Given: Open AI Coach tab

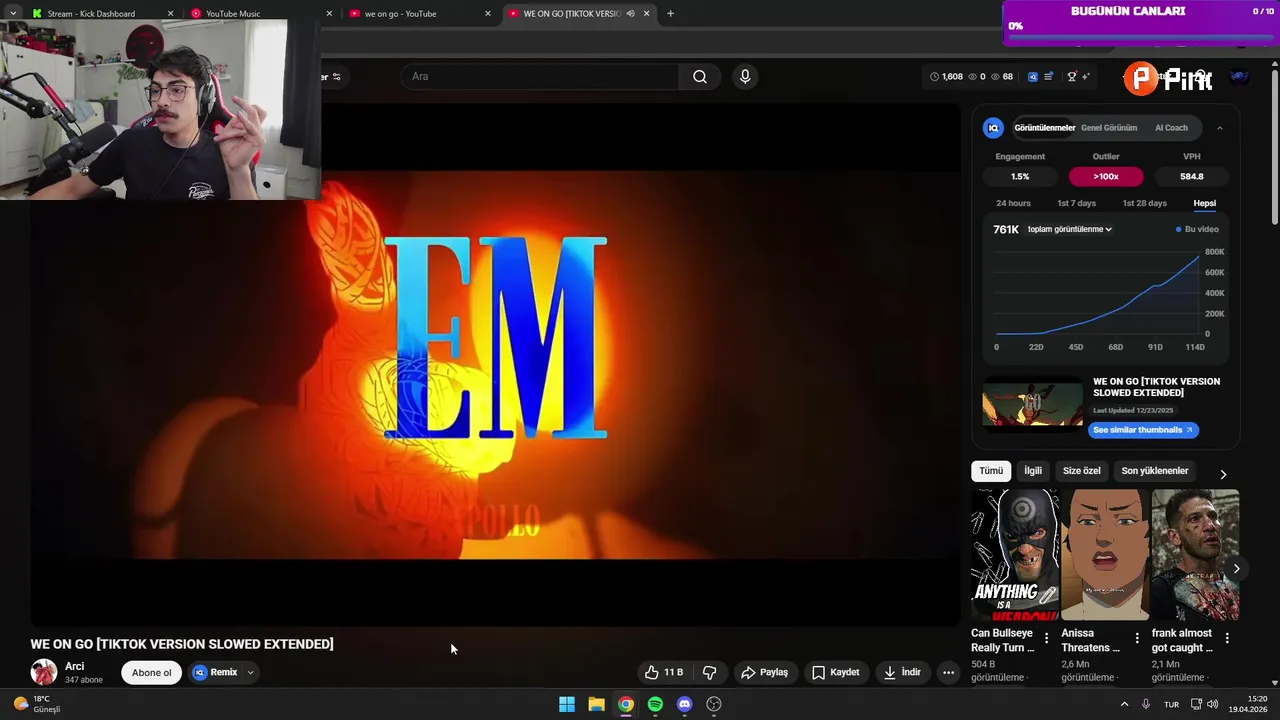Looking at the screenshot, I should click(1171, 128).
